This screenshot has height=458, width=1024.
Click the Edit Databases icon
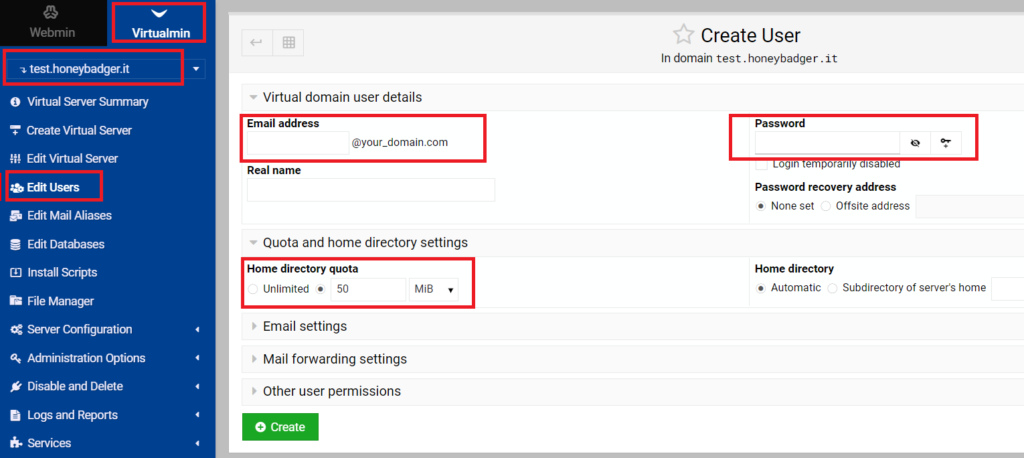[x=16, y=244]
